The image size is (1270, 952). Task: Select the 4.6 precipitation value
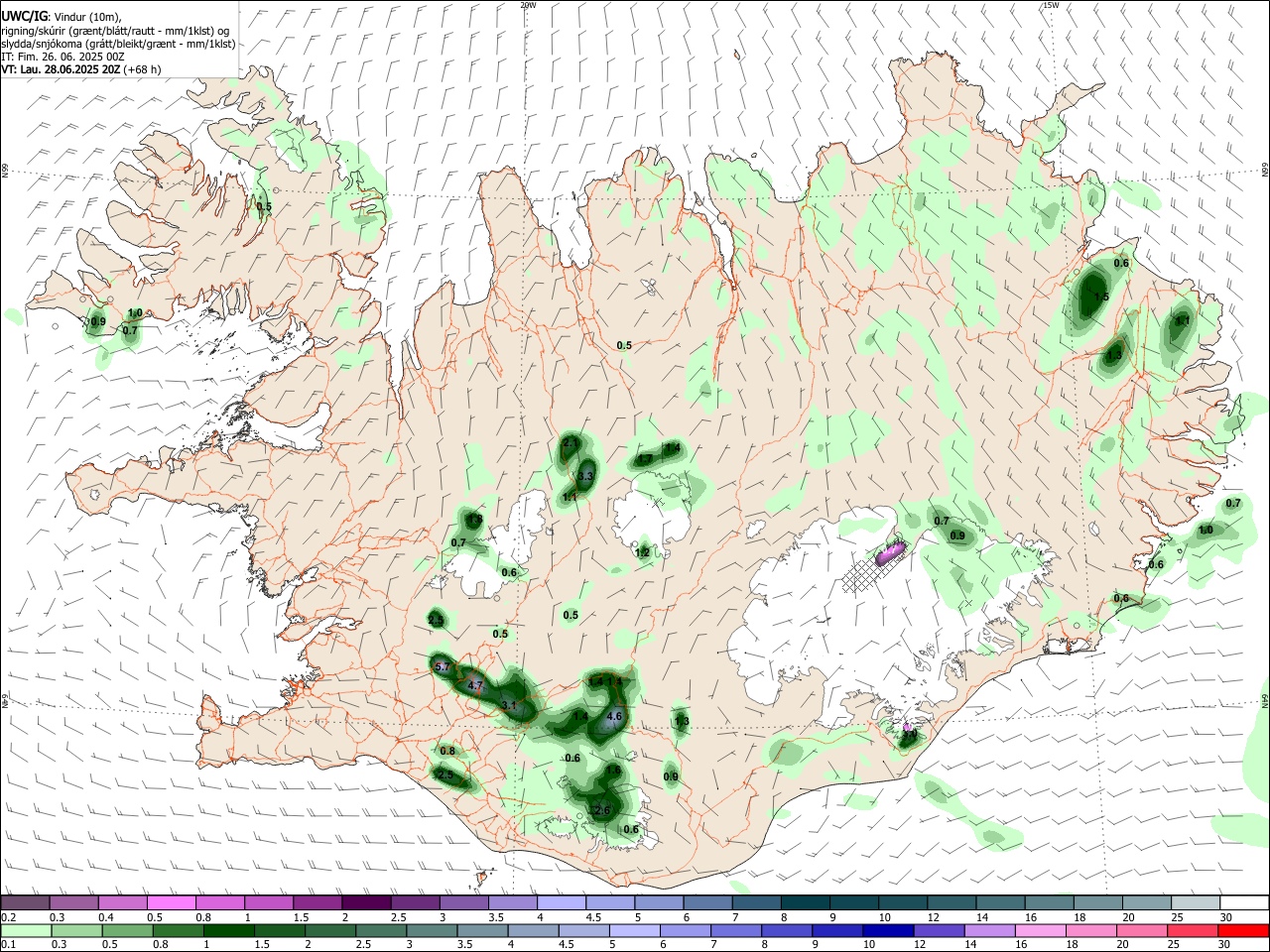[614, 716]
